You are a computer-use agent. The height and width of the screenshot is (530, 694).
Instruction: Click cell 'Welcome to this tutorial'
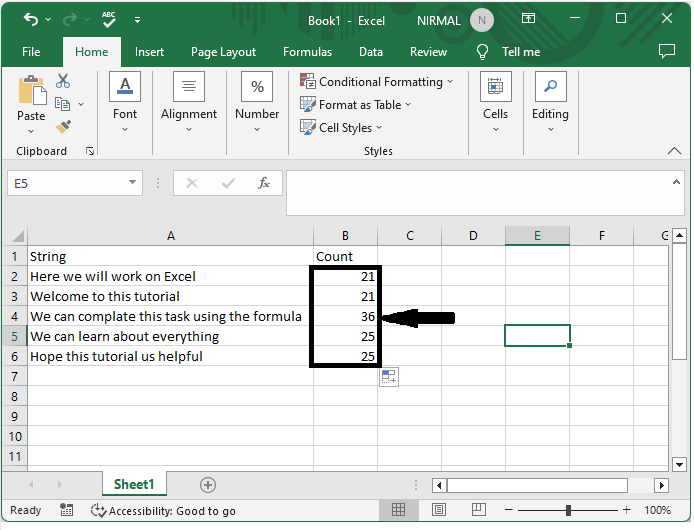170,296
